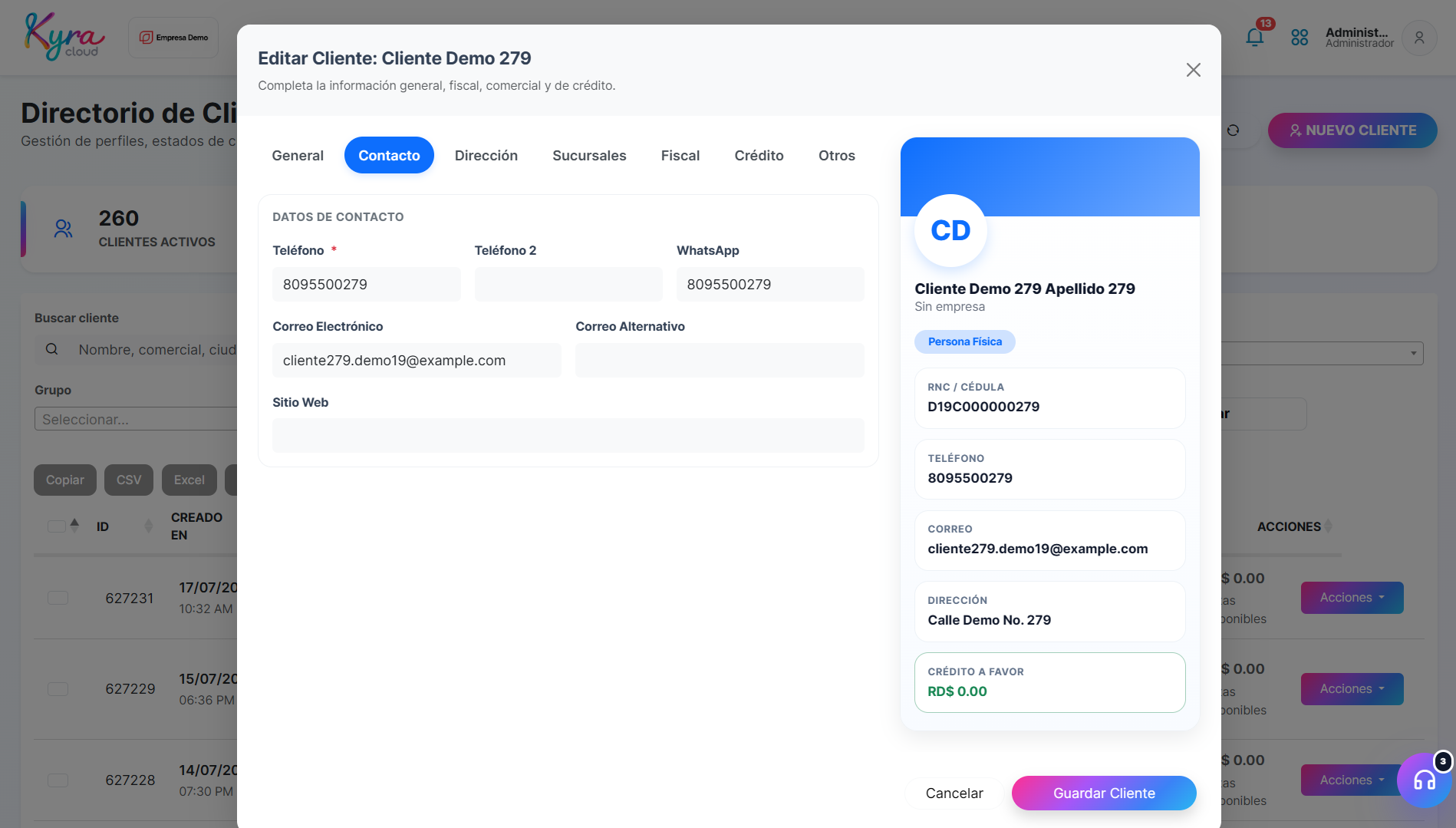The image size is (1456, 828).
Task: Click the refresh icon beside Nuevo Cliente
Action: pos(1233,130)
